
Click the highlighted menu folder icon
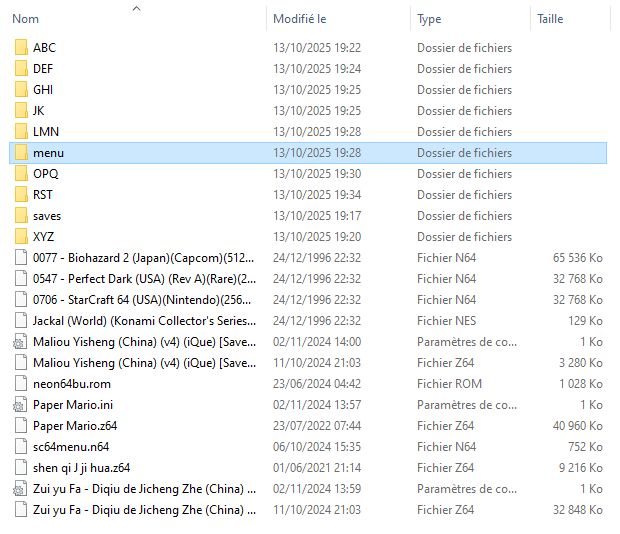(21, 153)
